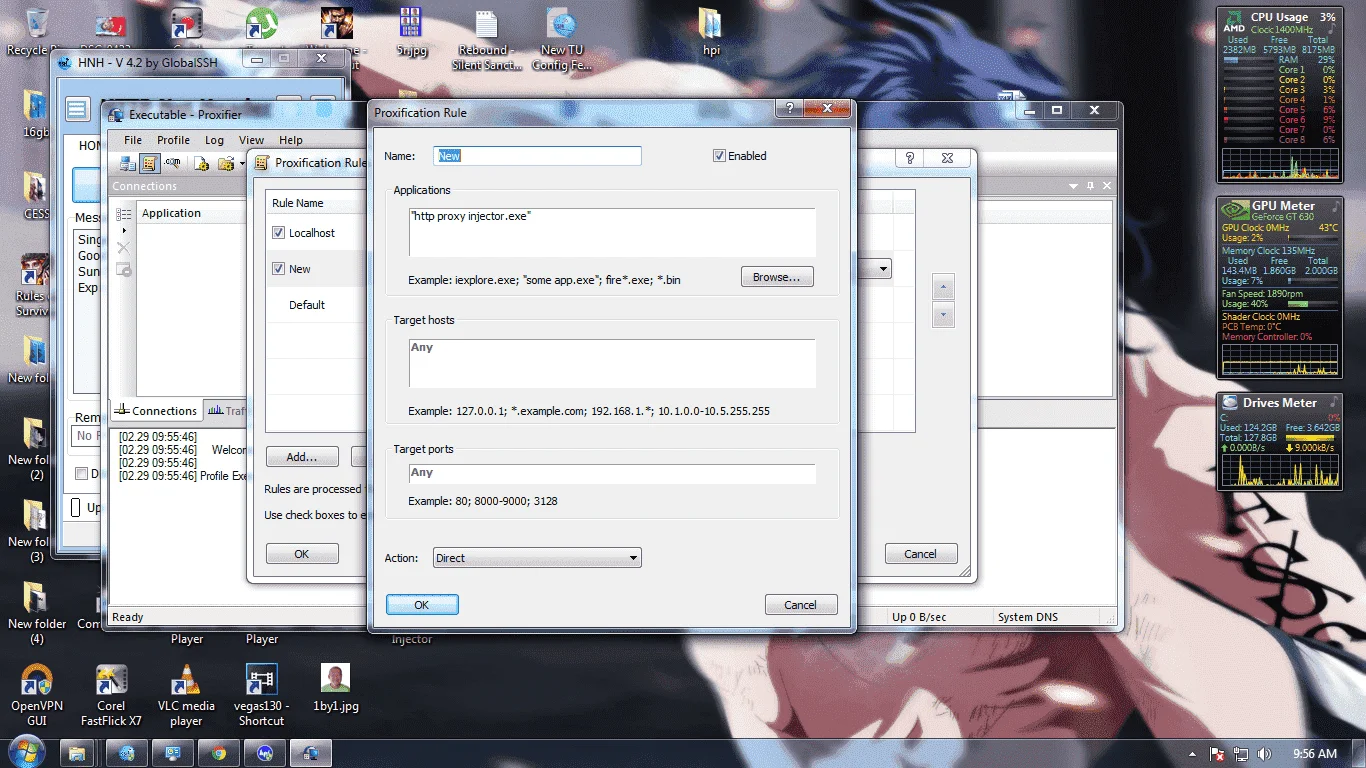Click the move rule up arrow button

point(942,287)
